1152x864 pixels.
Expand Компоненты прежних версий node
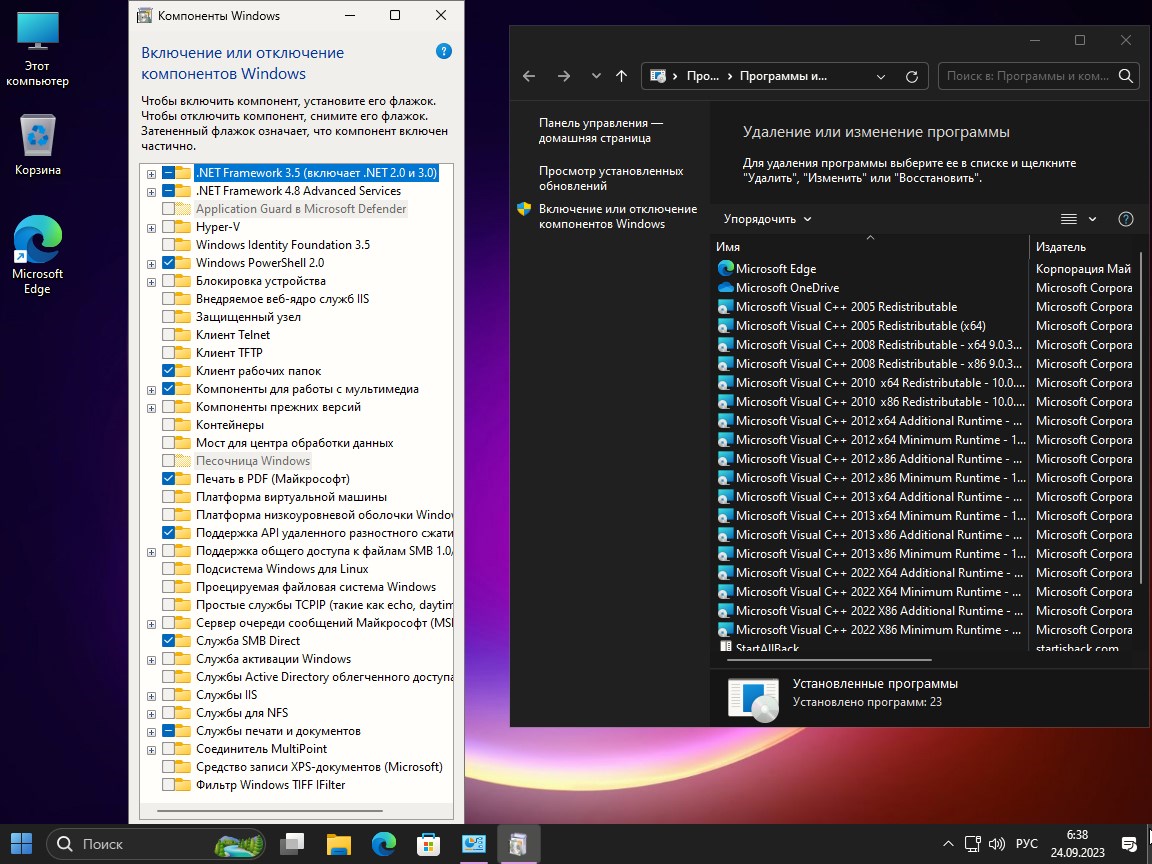[x=151, y=408]
